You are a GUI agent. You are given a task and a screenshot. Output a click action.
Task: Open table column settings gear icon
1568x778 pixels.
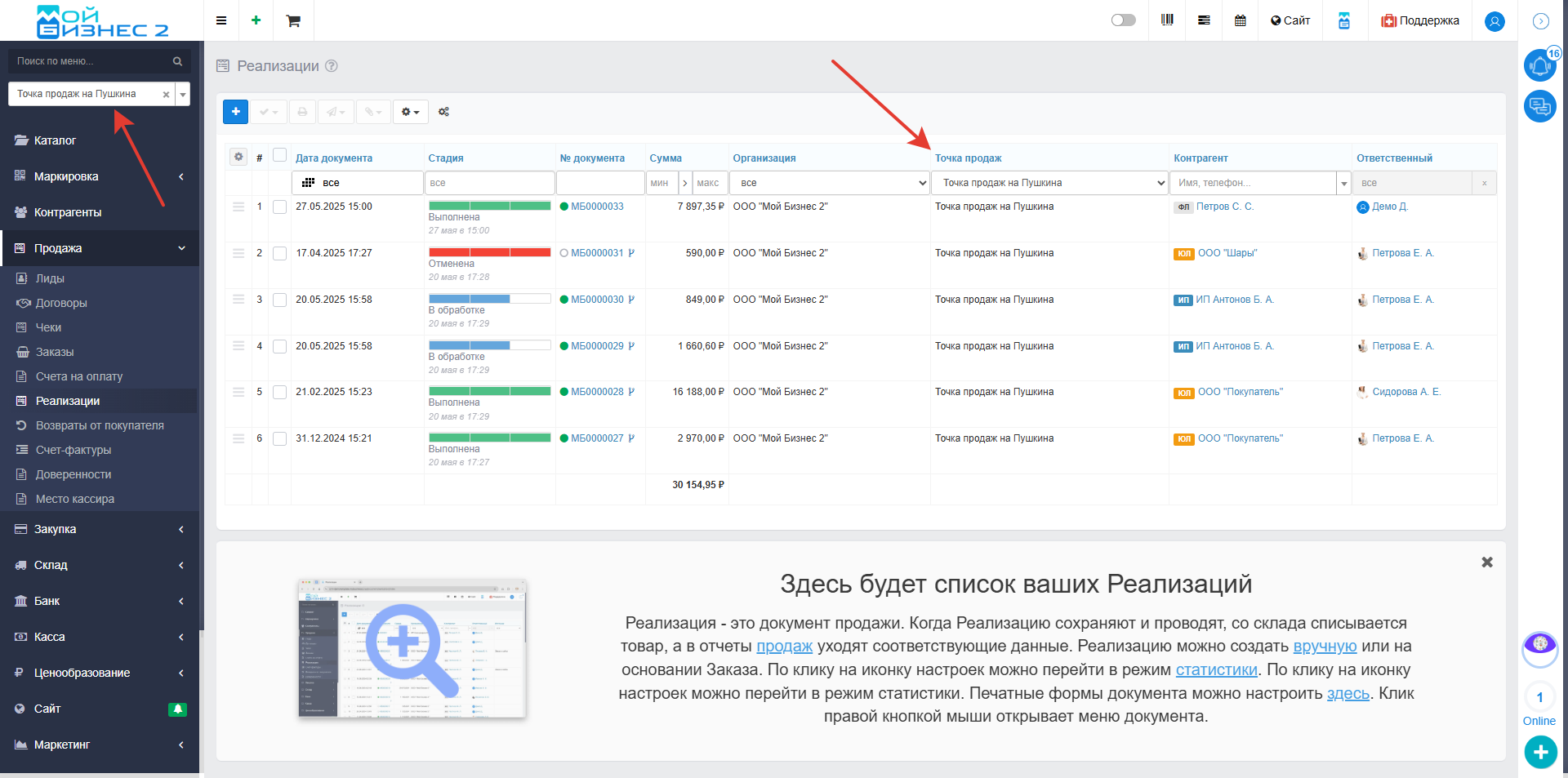[238, 157]
